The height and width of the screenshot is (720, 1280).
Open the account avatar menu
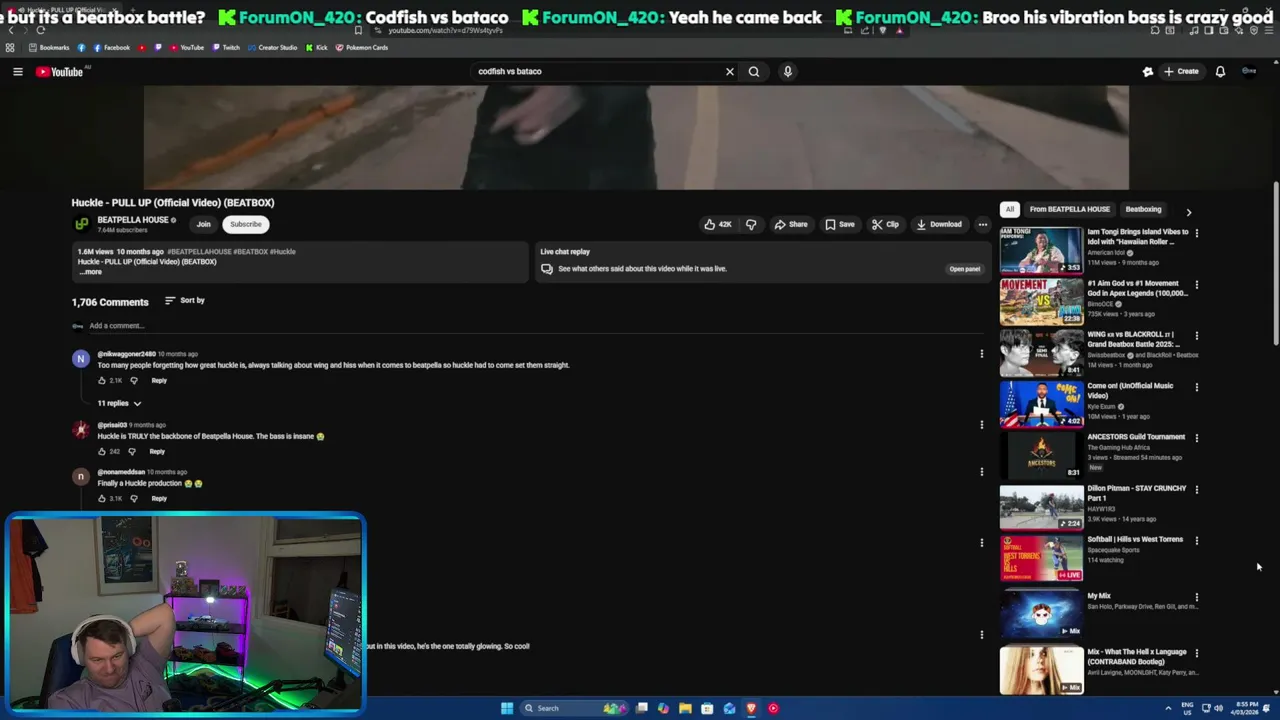[1249, 71]
